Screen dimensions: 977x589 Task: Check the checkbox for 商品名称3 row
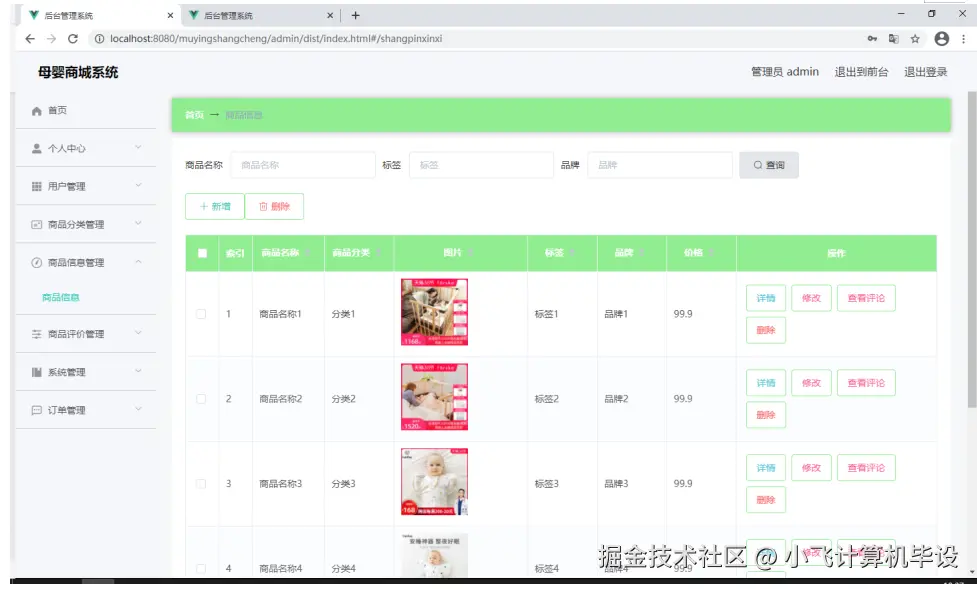click(199, 482)
